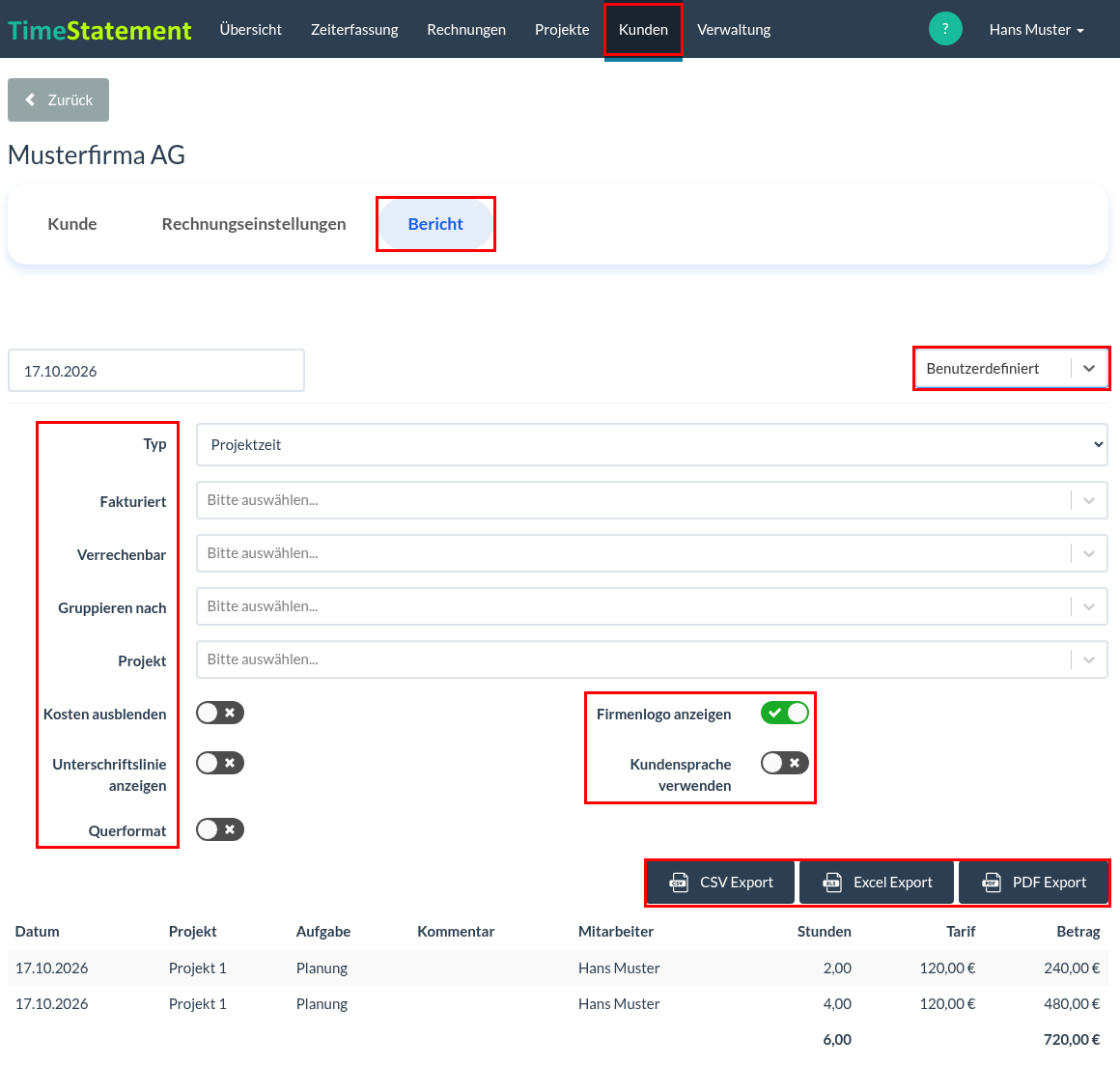This screenshot has width=1120, height=1066.
Task: Click the PDF file icon
Action: [x=992, y=883]
